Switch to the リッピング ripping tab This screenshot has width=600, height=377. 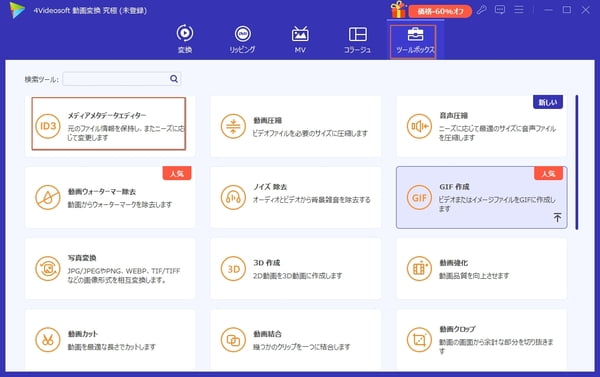(242, 39)
